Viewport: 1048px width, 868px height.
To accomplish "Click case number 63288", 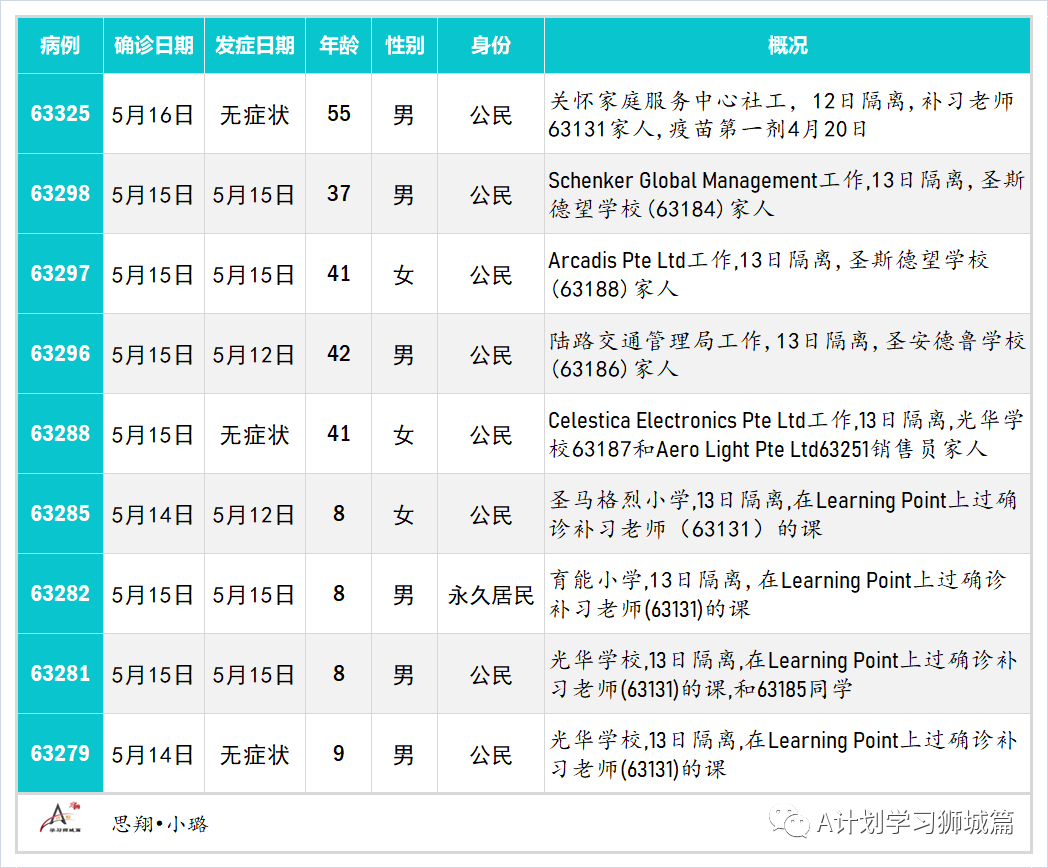I will point(60,434).
